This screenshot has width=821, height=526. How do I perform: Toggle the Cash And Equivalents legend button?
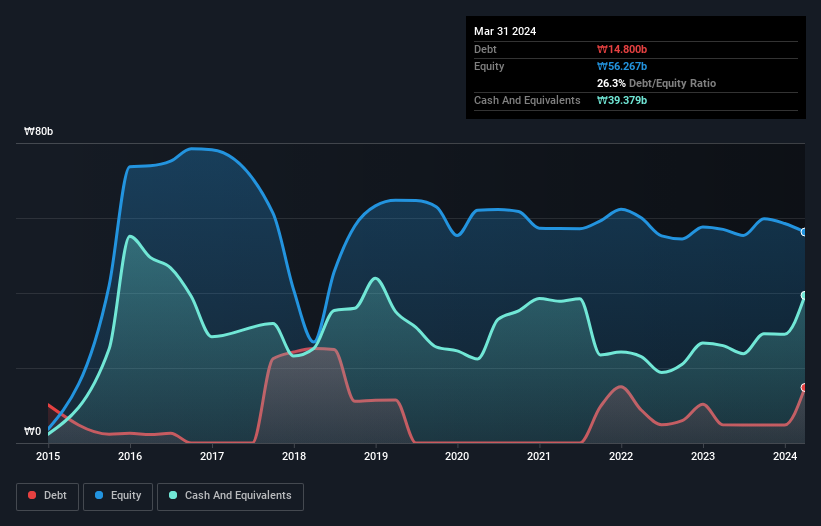coord(230,496)
